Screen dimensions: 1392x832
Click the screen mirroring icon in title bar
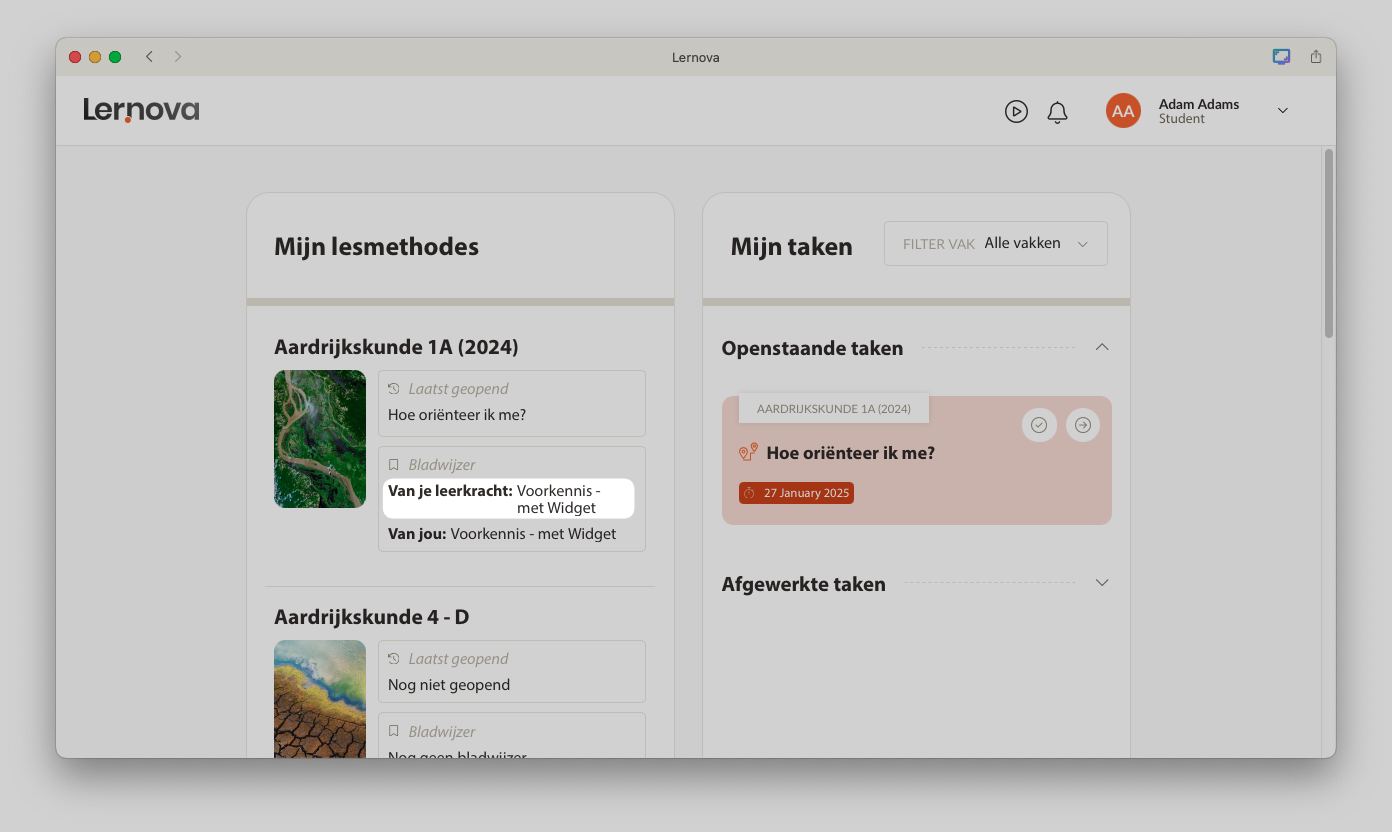1281,57
